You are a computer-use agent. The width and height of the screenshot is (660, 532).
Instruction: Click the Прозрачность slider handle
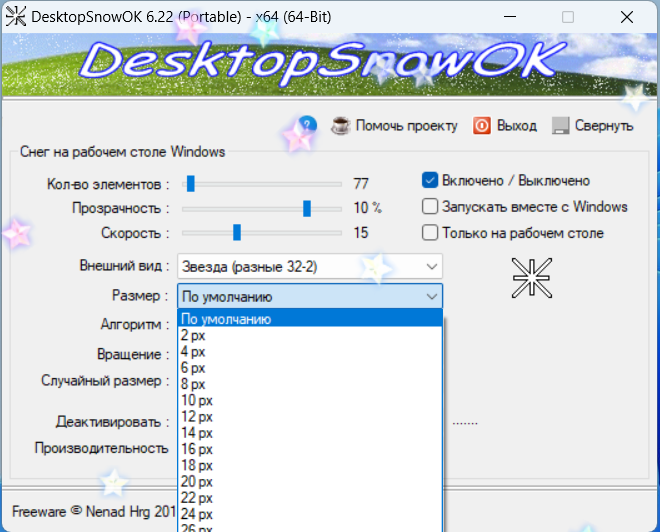coord(307,208)
